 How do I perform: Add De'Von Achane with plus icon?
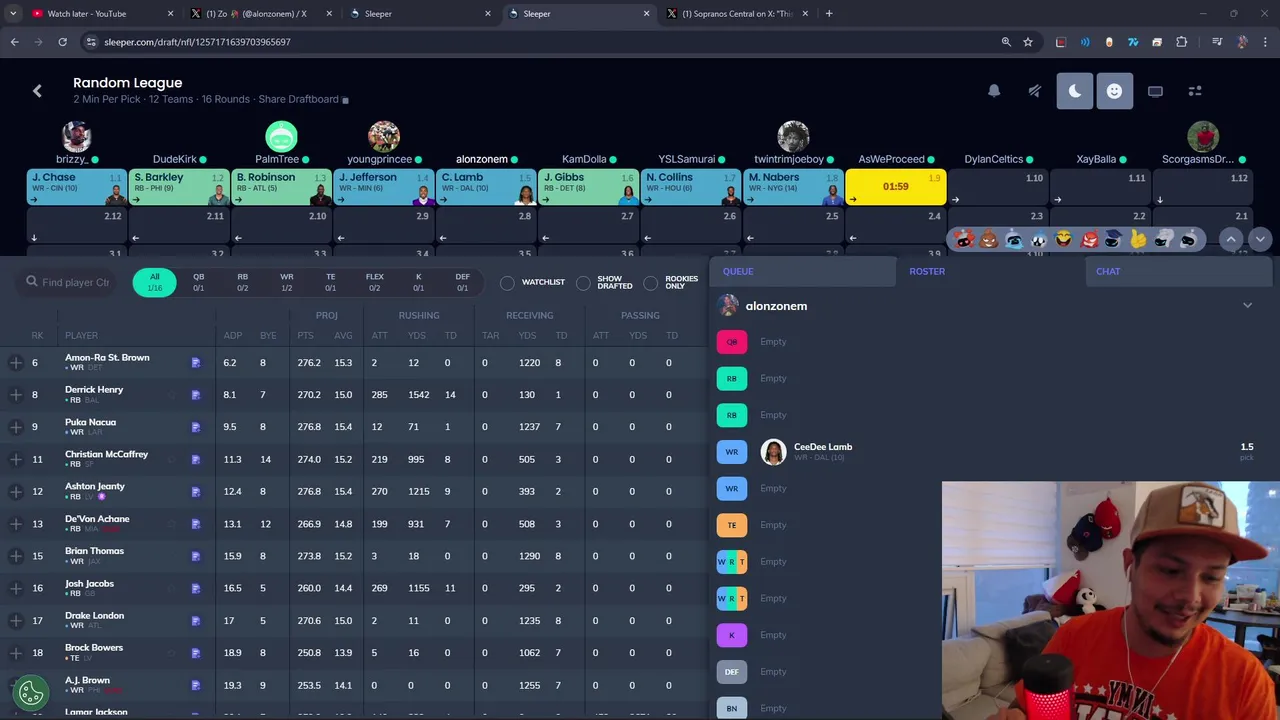click(x=16, y=523)
